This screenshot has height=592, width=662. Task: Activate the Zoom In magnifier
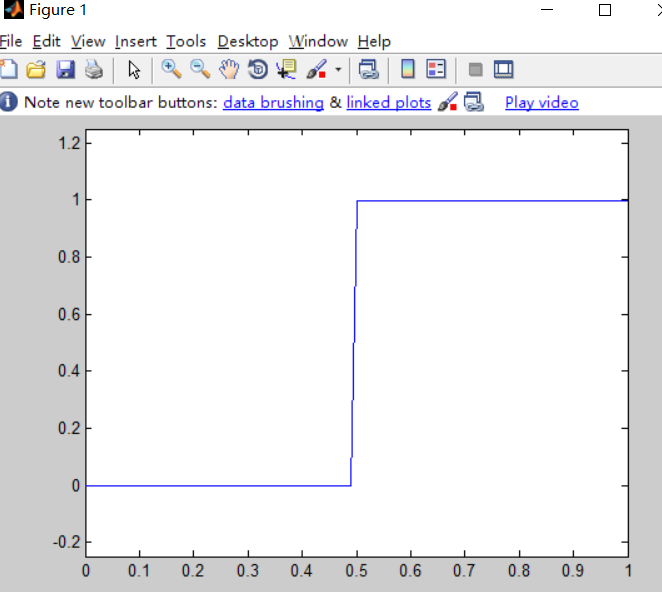point(171,69)
